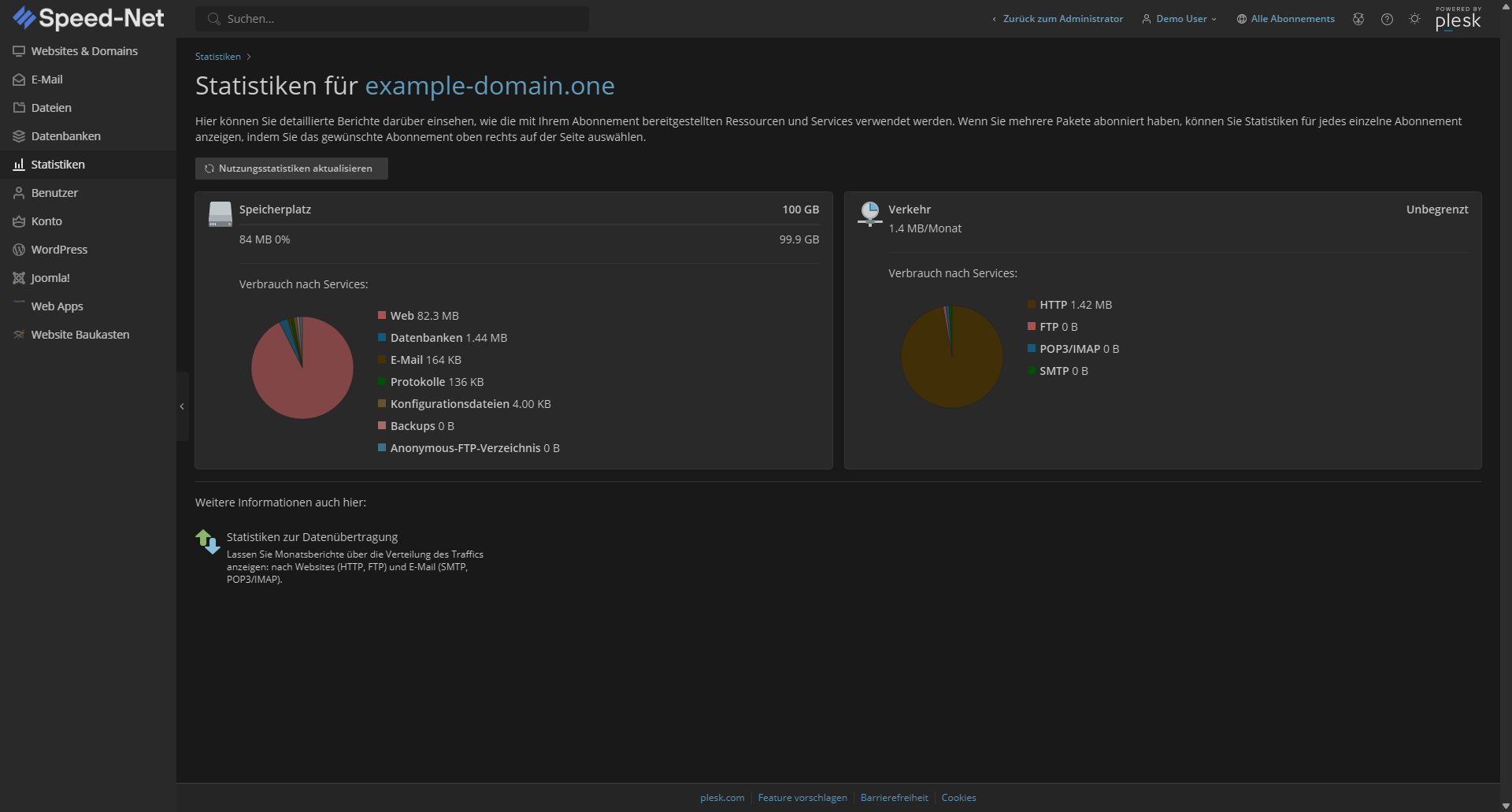Click the WordPress logo icon
1512x812 pixels.
coord(19,250)
